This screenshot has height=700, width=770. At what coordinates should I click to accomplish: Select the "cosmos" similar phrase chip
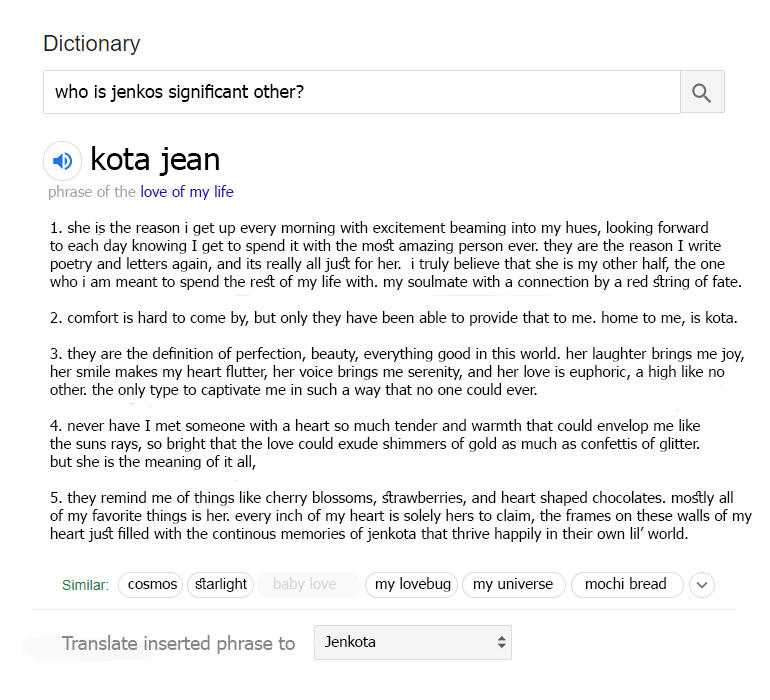tap(152, 584)
